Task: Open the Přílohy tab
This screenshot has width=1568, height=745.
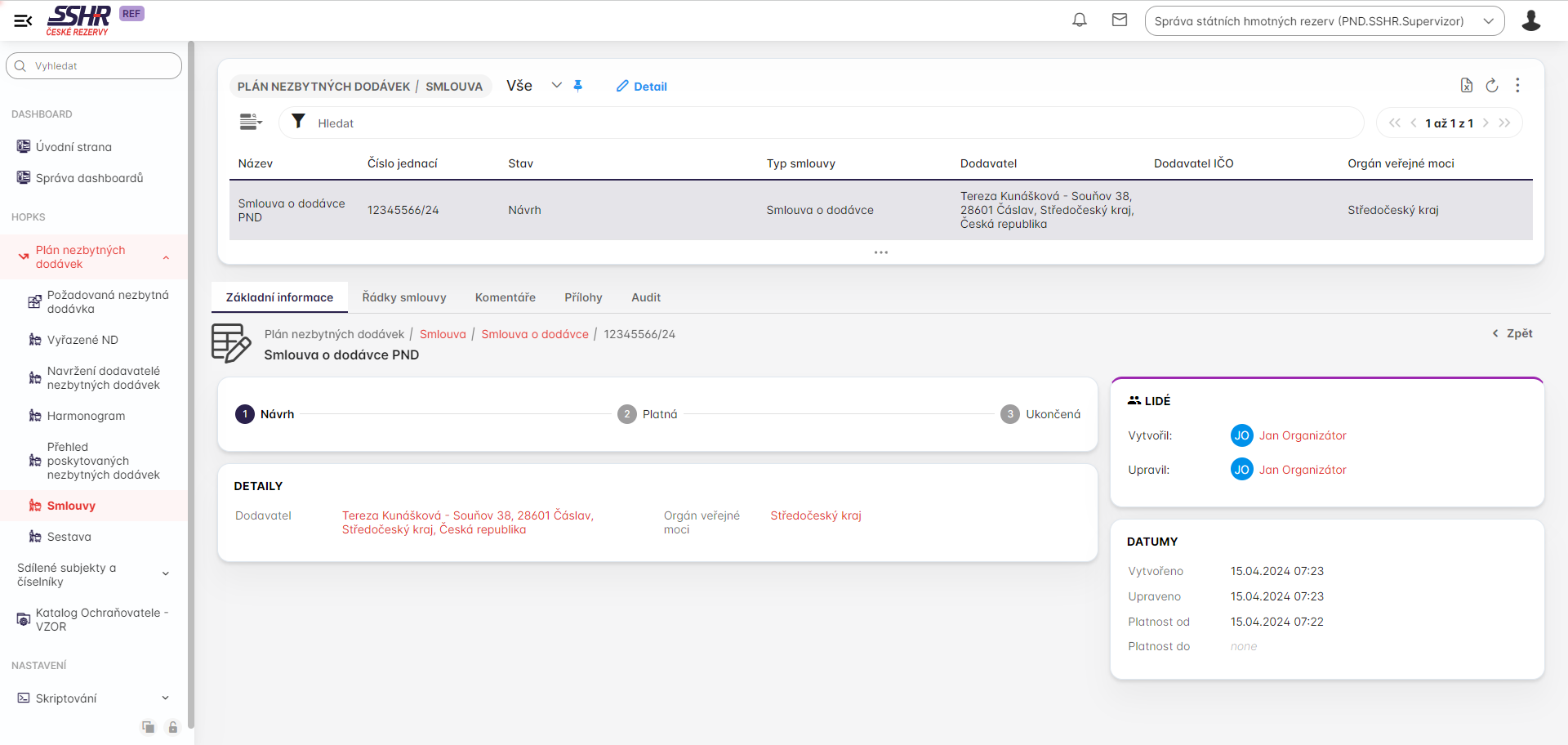Action: 583,297
